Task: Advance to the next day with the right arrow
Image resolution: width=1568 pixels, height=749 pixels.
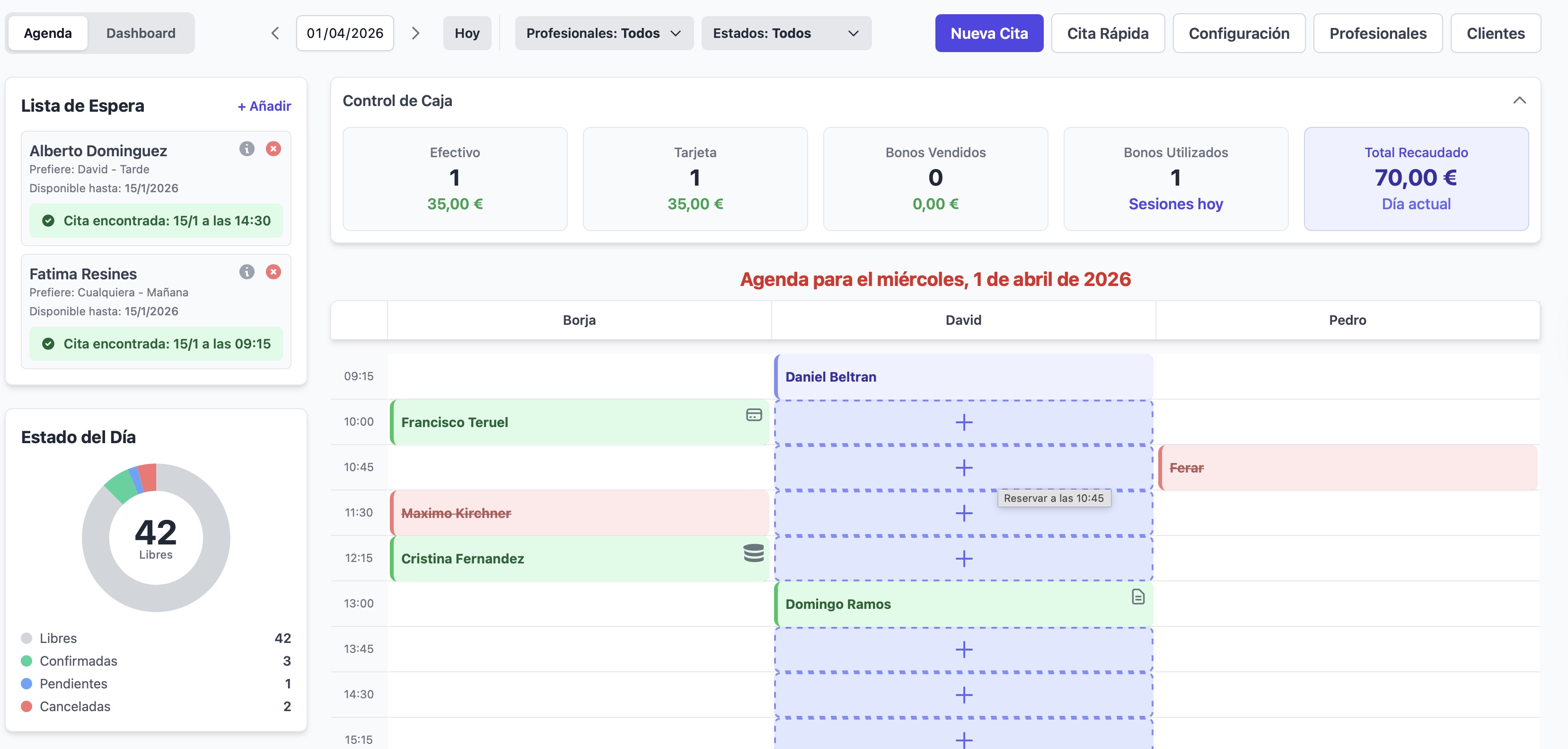Action: tap(416, 33)
